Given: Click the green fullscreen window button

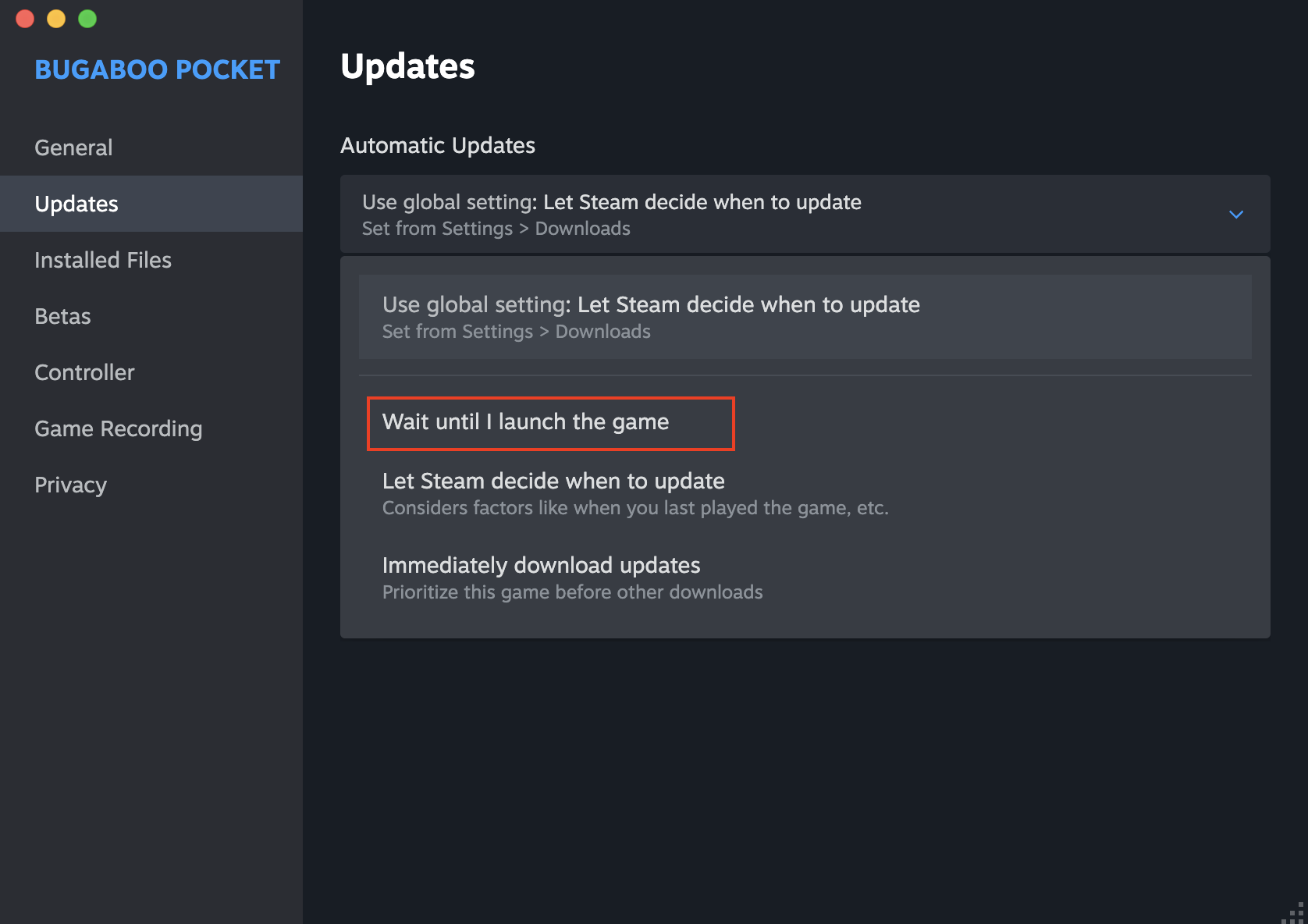Looking at the screenshot, I should coord(87,19).
